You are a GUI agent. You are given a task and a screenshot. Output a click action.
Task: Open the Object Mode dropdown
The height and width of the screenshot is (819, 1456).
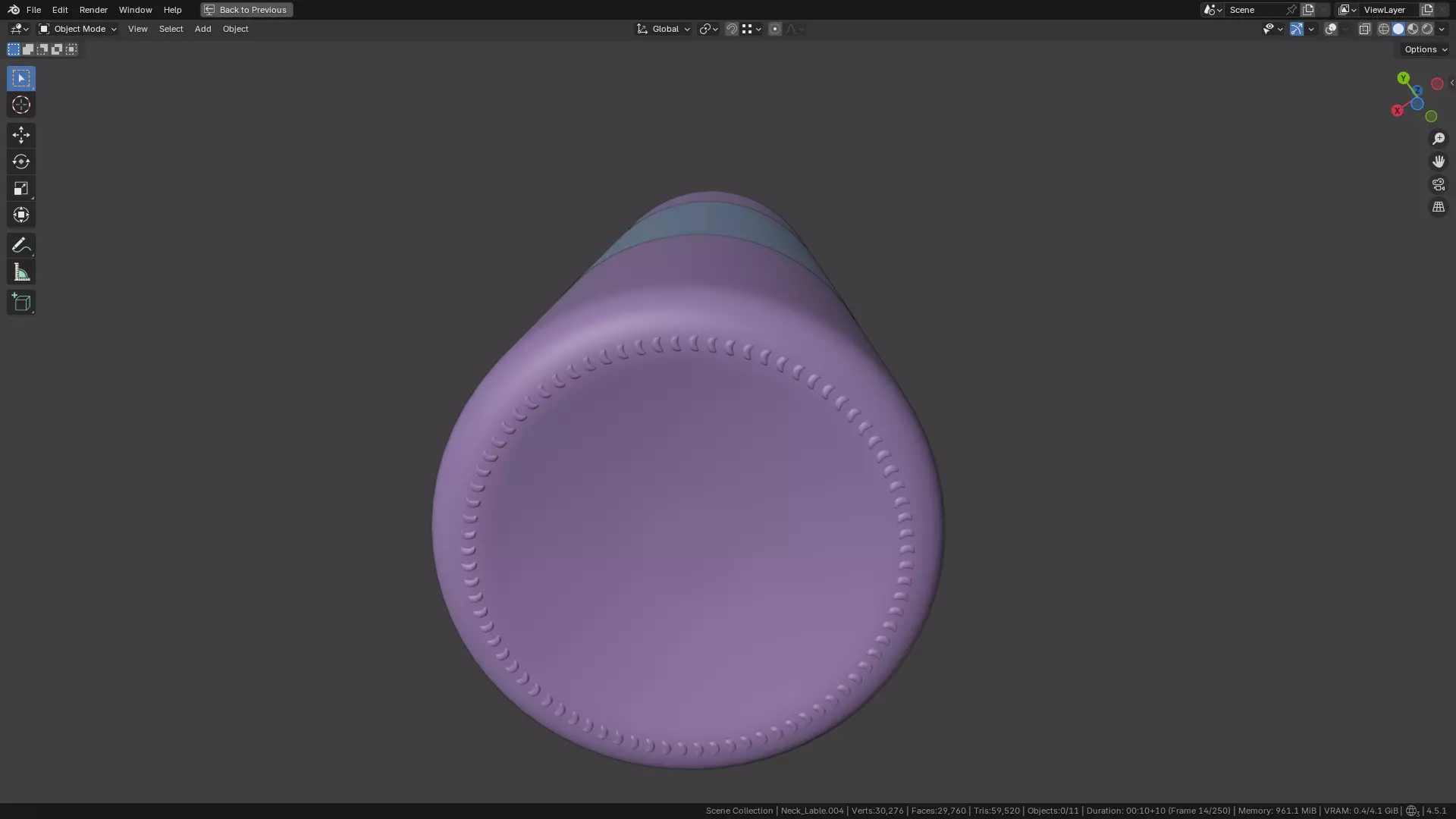coord(78,29)
